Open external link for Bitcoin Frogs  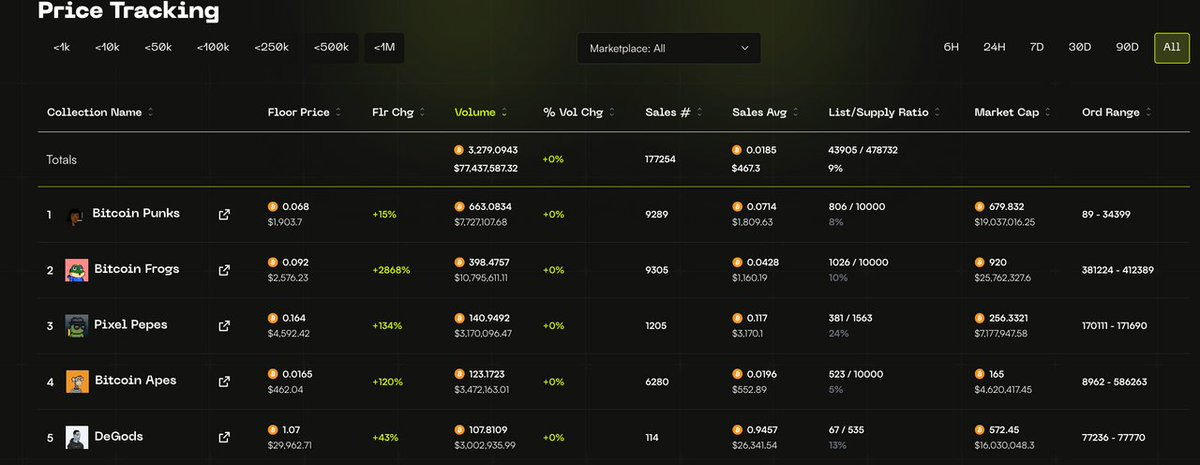[x=224, y=270]
